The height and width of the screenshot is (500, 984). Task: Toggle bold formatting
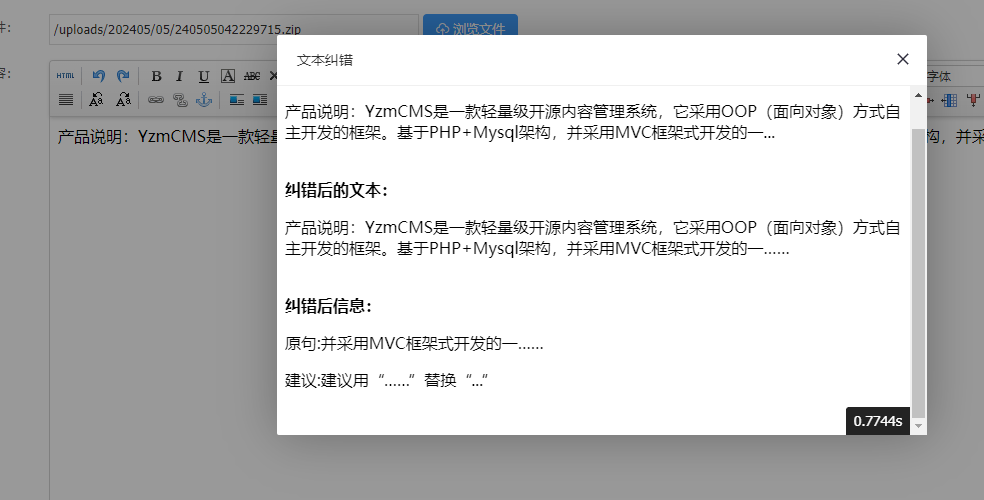point(156,76)
